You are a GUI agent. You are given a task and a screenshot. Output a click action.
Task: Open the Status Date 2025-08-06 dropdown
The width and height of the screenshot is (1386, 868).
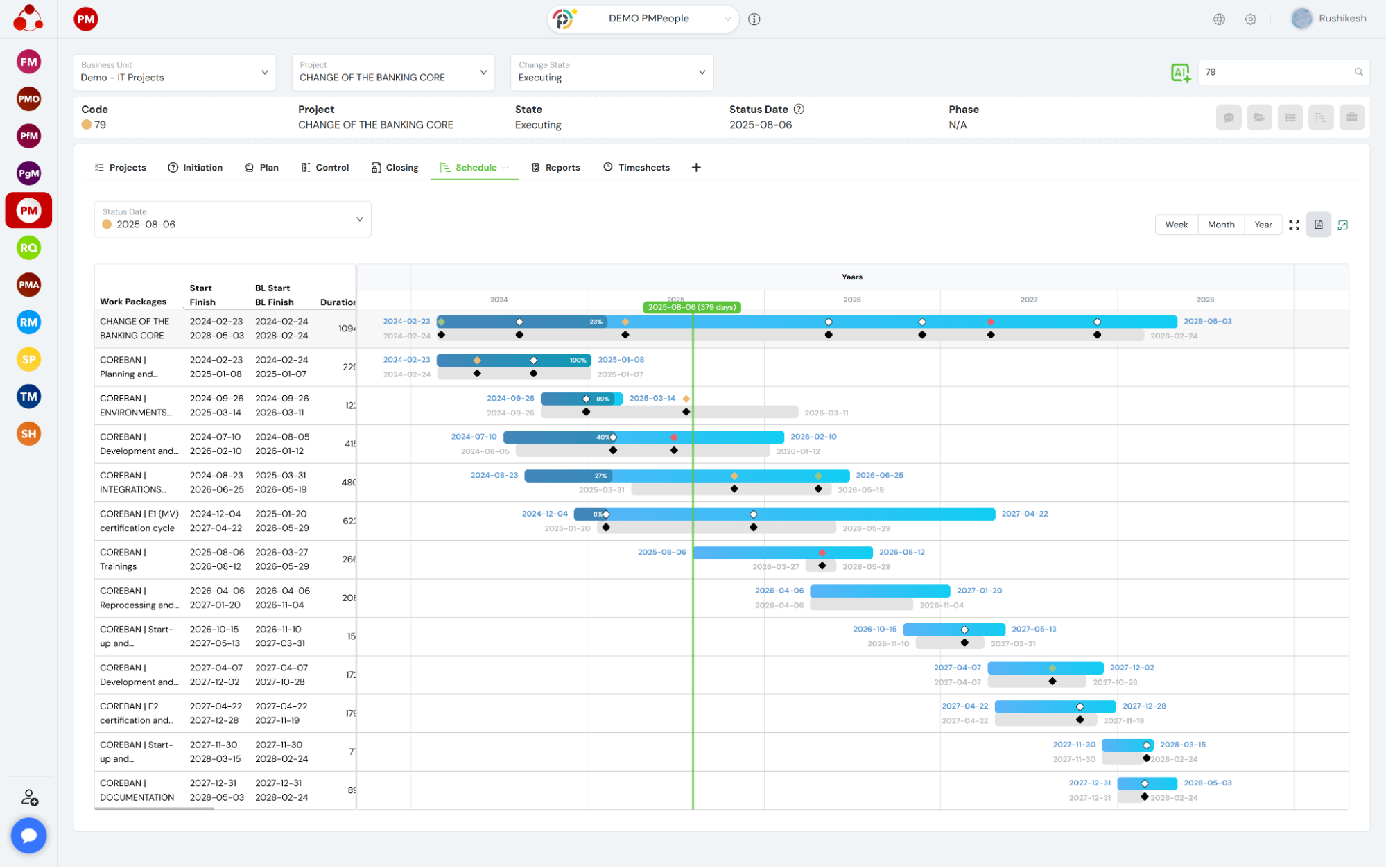pyautogui.click(x=232, y=219)
